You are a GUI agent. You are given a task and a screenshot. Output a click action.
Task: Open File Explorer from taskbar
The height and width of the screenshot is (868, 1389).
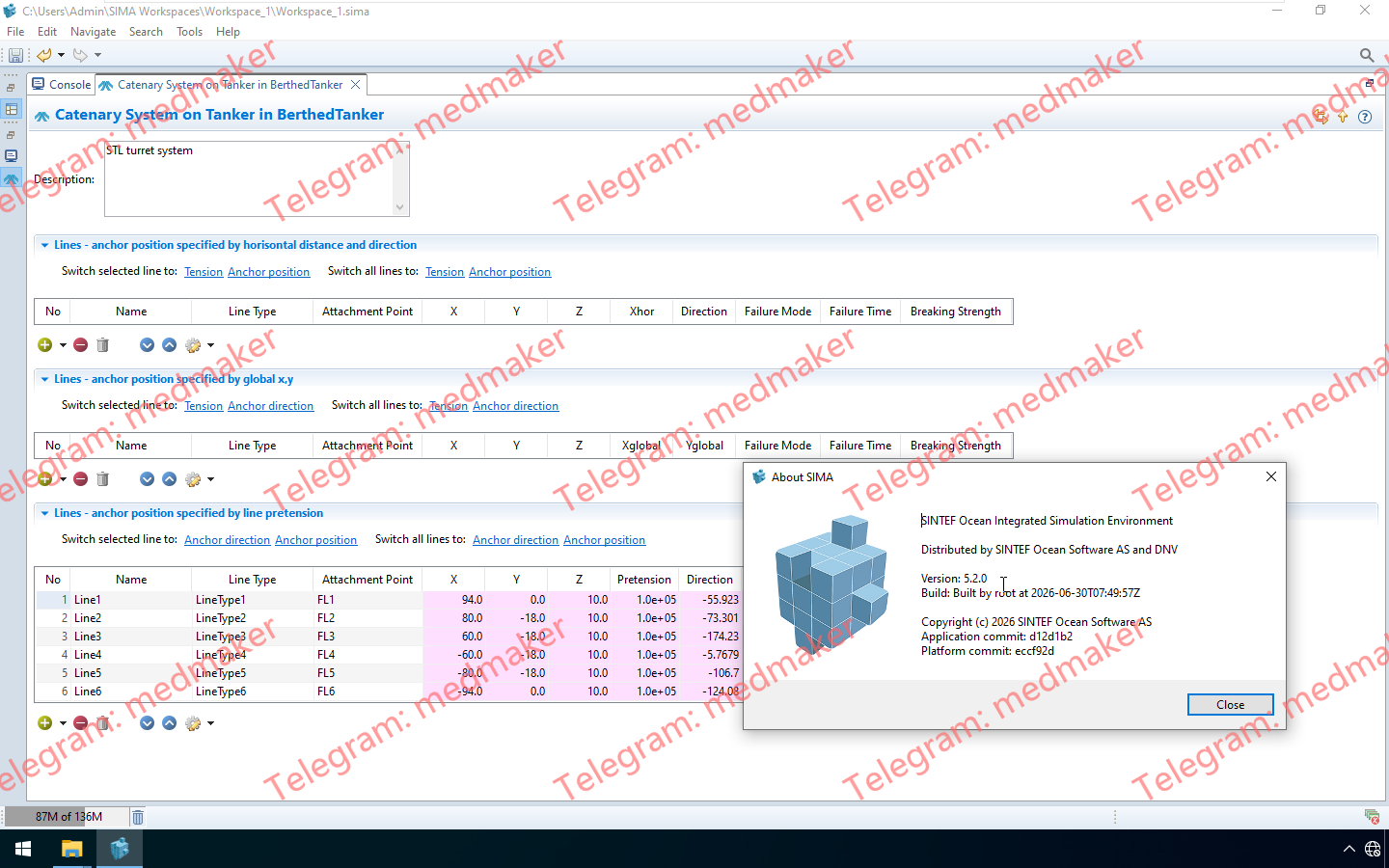[x=71, y=849]
